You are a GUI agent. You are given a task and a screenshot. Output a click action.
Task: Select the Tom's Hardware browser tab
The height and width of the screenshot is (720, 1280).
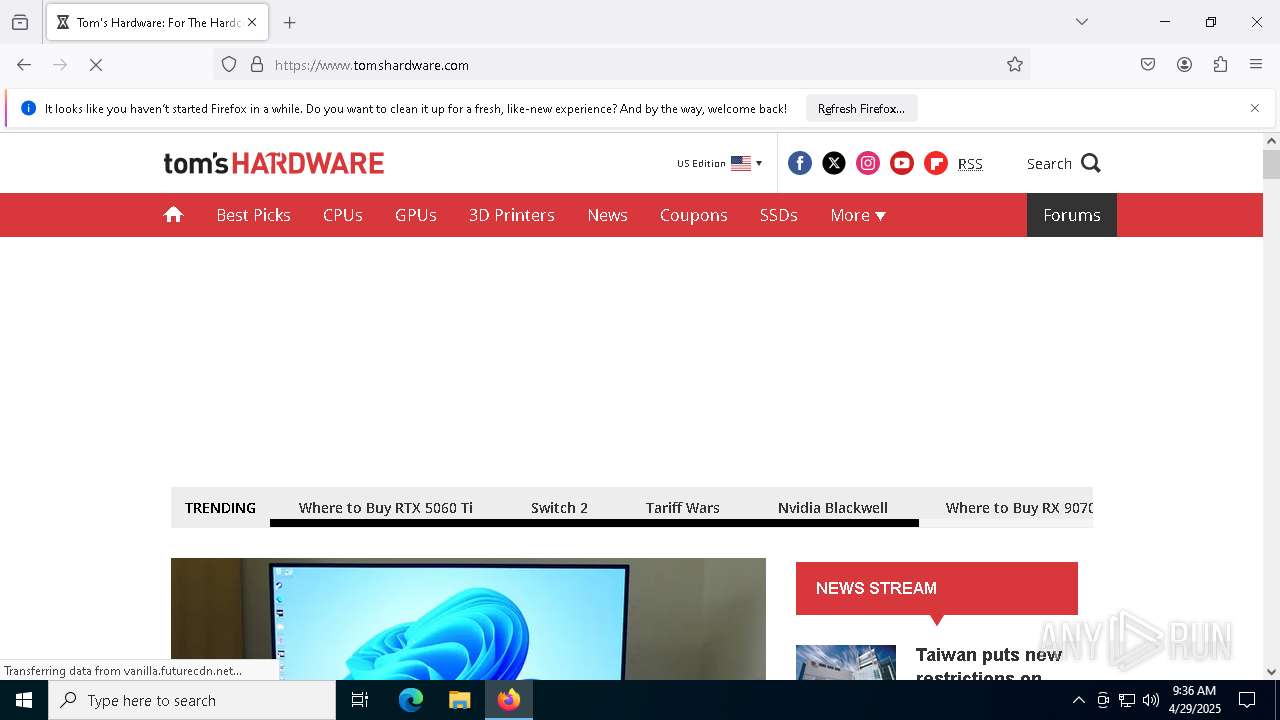(157, 22)
